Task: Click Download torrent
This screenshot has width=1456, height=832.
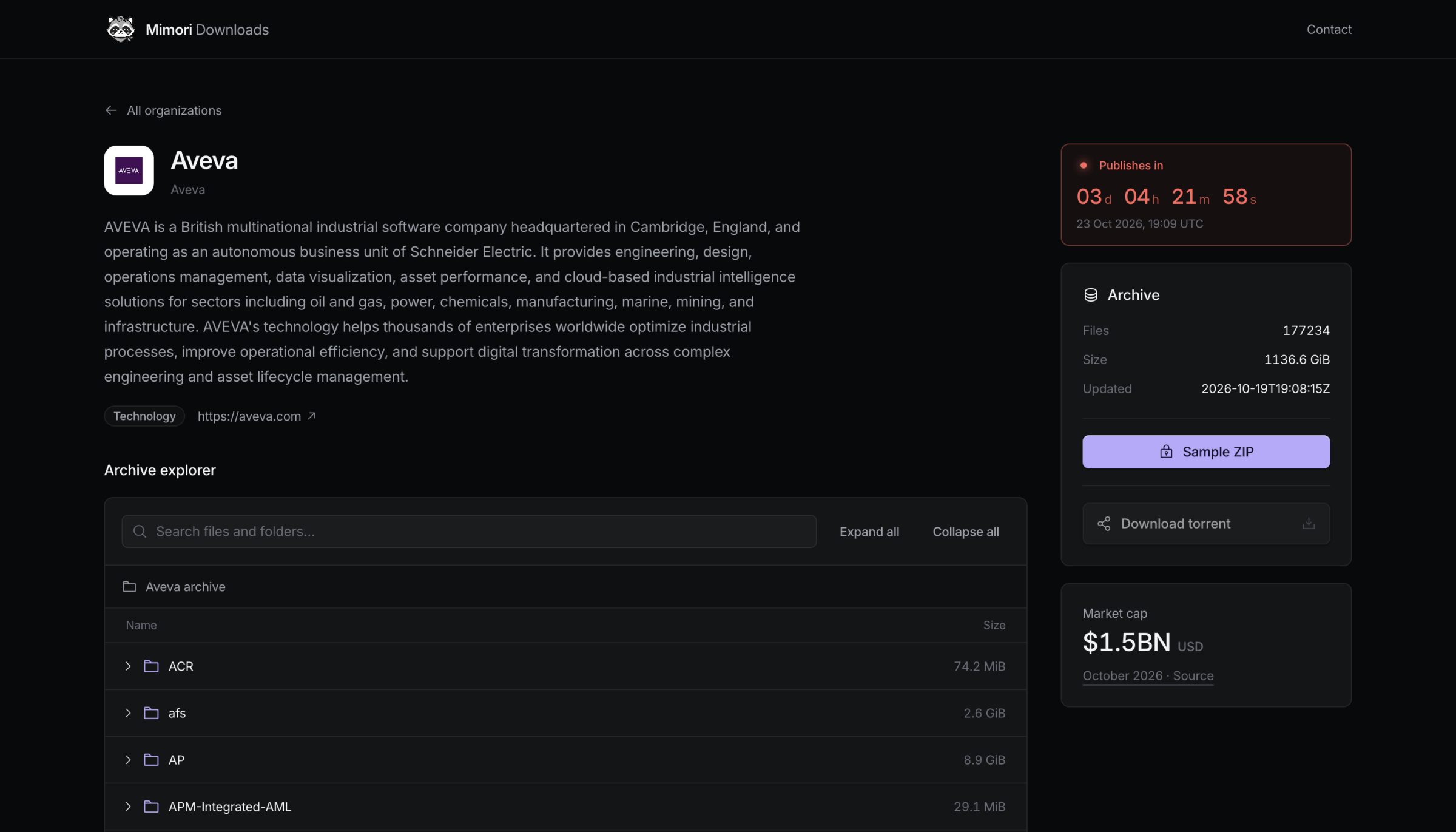Action: (1206, 524)
